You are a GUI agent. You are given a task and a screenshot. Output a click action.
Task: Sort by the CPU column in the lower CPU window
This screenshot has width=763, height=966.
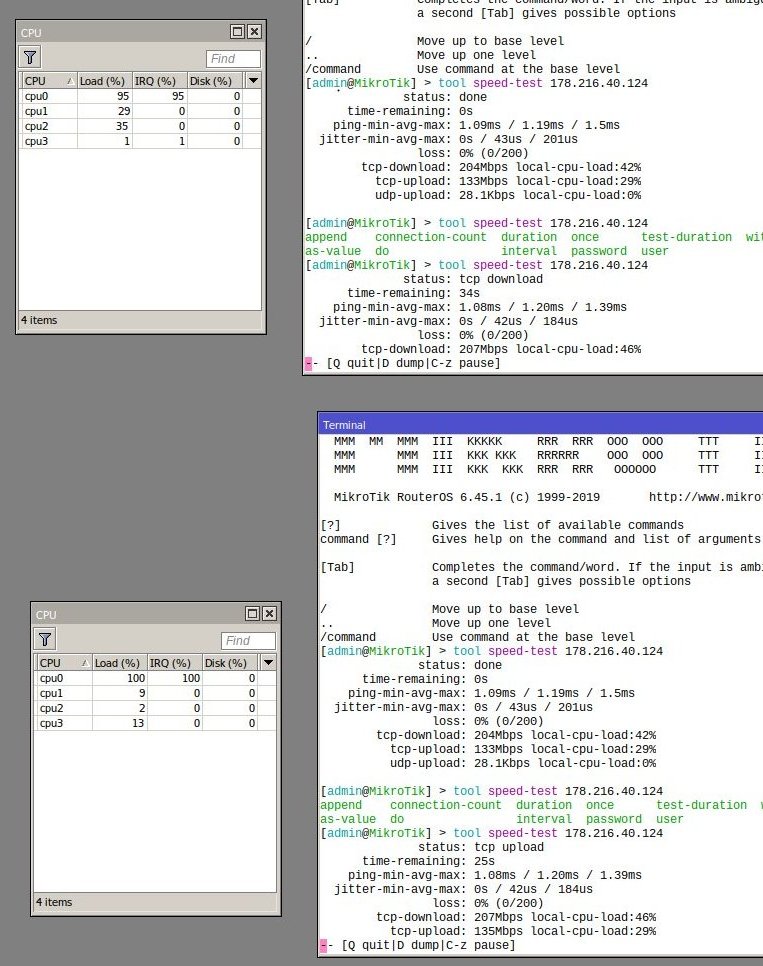tap(63, 663)
